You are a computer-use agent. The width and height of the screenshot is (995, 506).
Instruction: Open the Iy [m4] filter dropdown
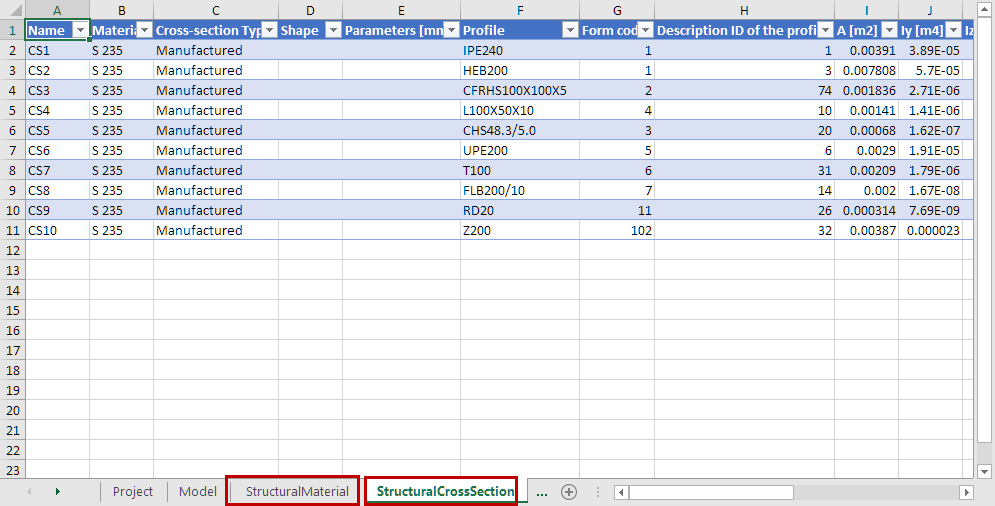953,30
